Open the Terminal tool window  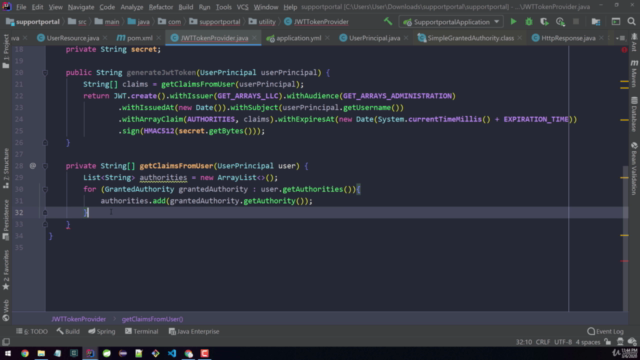point(141,331)
